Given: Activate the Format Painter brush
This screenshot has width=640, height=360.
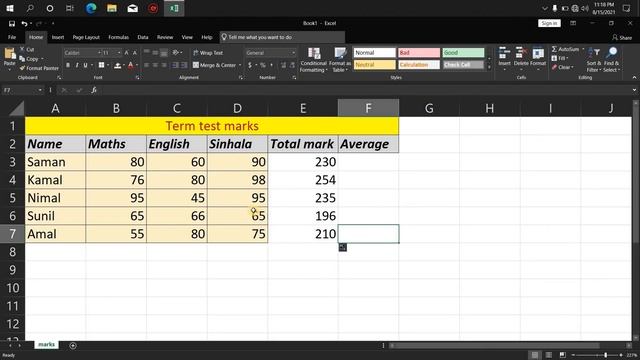Looking at the screenshot, I should (x=39, y=68).
